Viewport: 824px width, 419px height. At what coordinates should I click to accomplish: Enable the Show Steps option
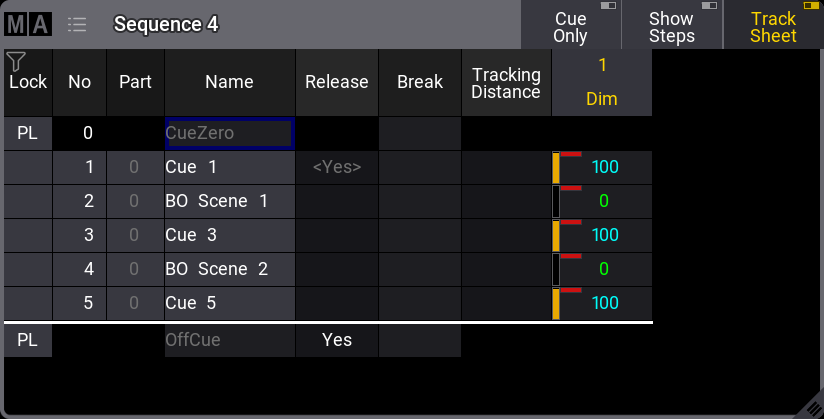671,25
